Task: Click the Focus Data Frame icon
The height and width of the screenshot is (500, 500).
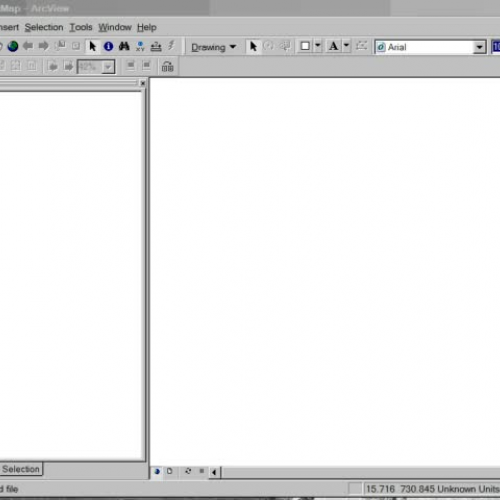Action: click(x=146, y=66)
